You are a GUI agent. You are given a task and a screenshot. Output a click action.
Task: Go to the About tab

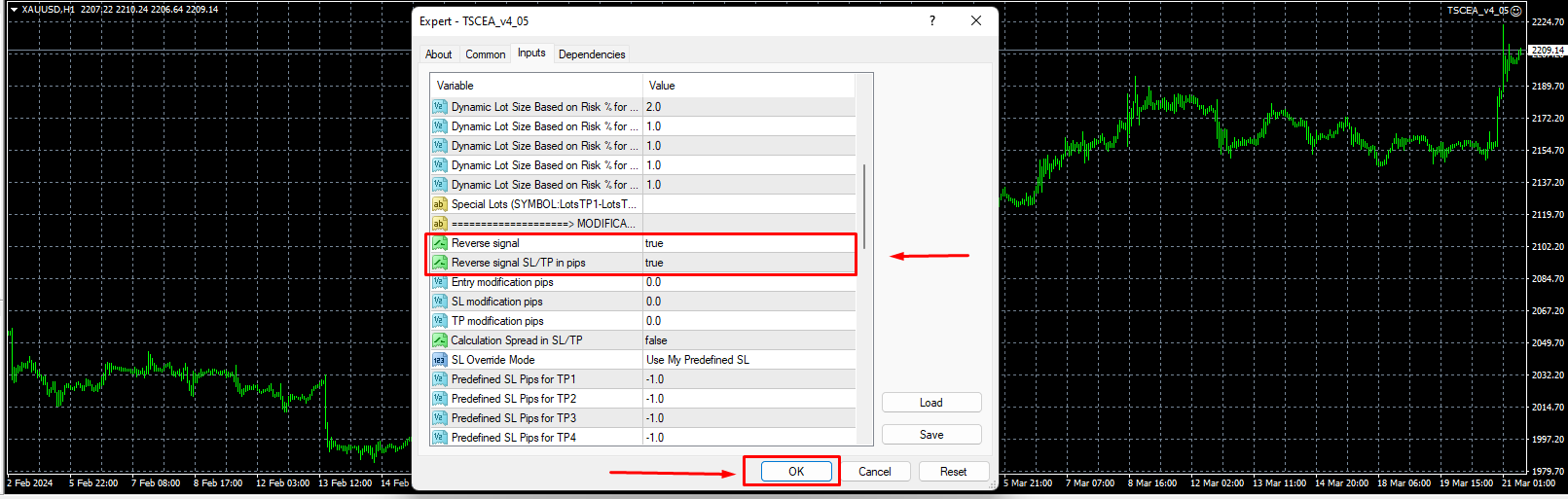click(x=438, y=54)
